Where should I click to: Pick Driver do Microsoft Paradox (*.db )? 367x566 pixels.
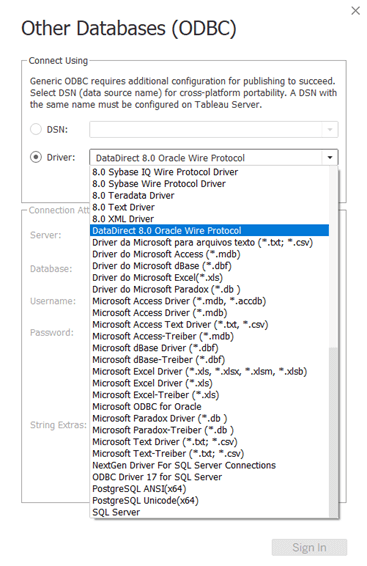(209, 289)
